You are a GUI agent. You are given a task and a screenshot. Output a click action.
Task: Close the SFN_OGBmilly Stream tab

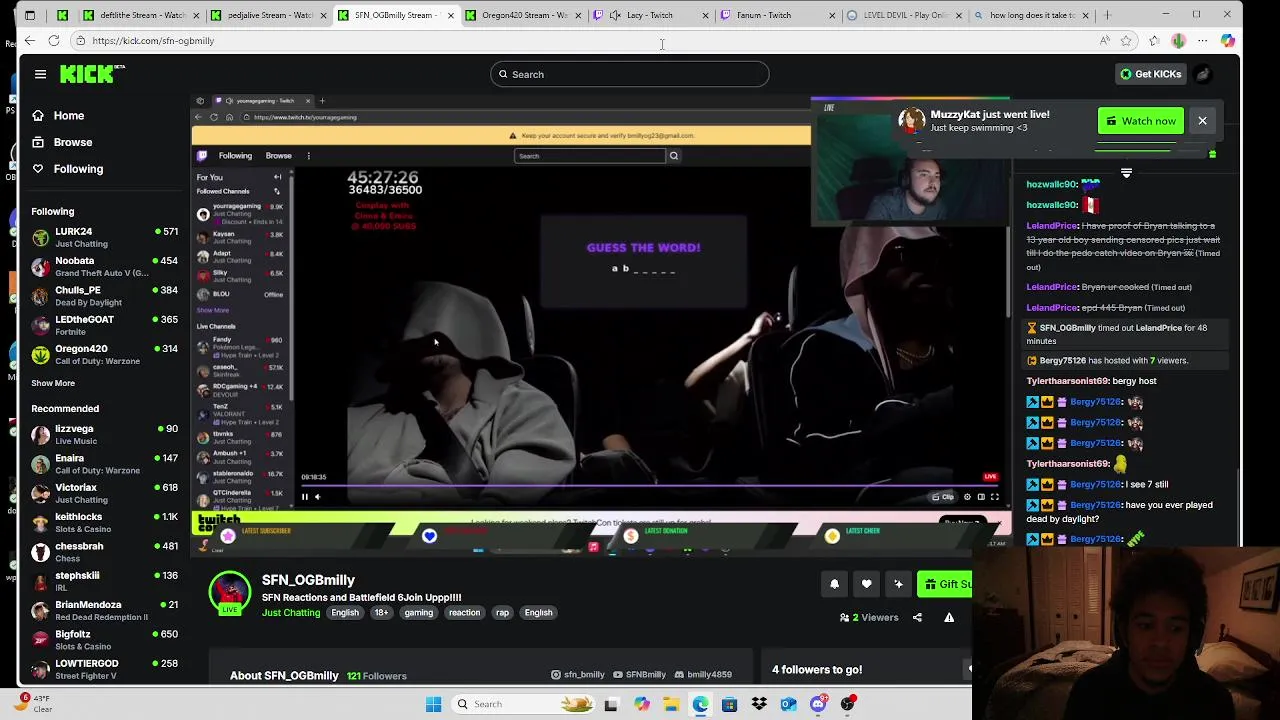[x=450, y=15]
